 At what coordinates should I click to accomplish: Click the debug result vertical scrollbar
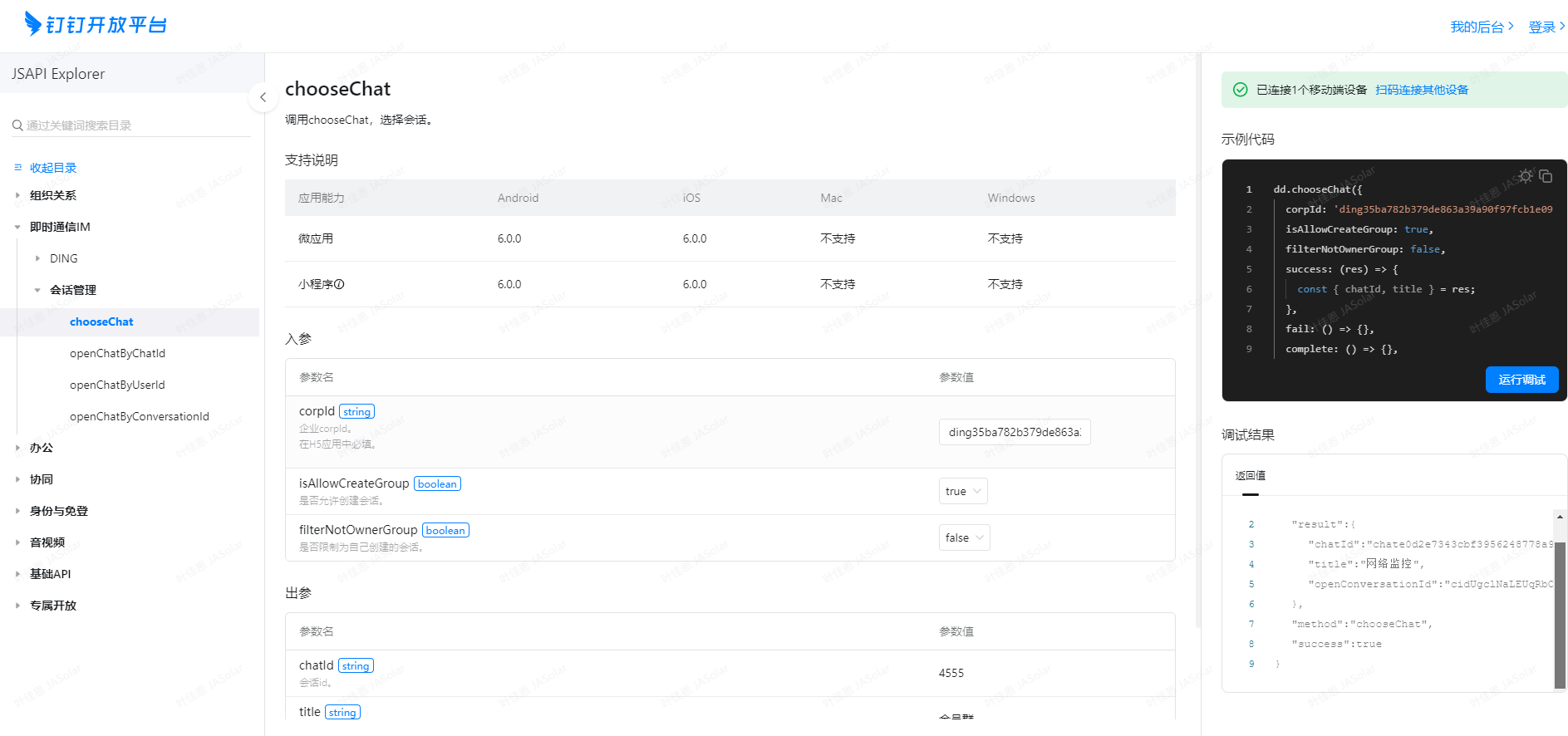coord(1560,615)
